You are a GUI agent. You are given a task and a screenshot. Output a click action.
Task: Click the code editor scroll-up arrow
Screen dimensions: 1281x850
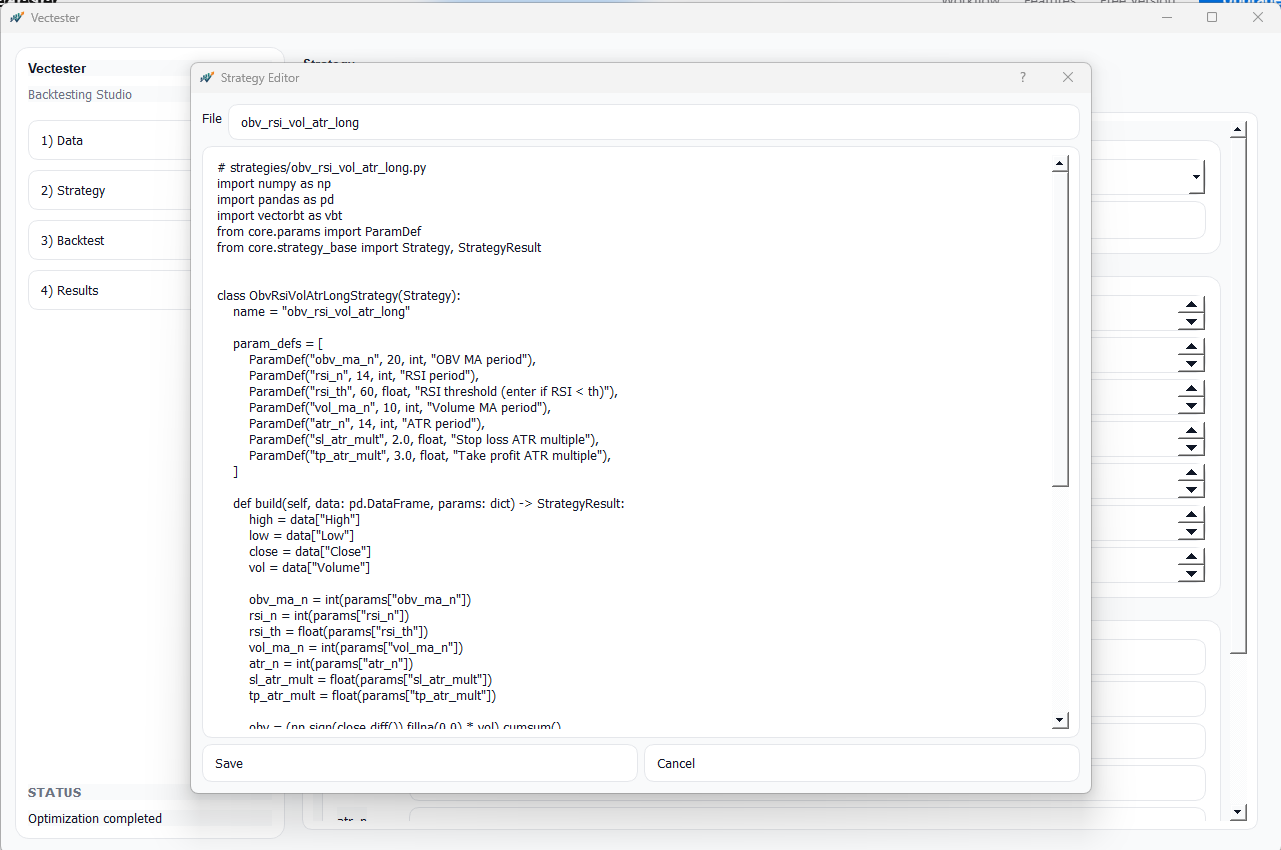[x=1060, y=161]
